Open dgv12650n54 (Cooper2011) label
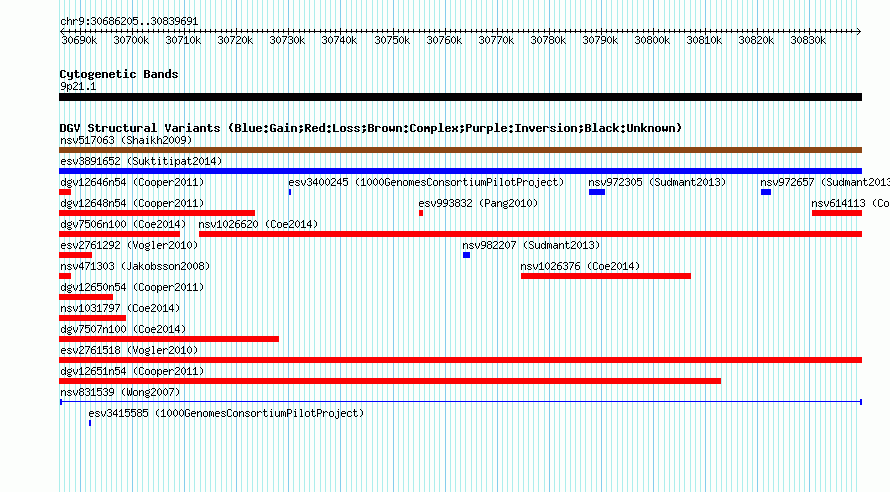This screenshot has width=890, height=492. [x=132, y=287]
